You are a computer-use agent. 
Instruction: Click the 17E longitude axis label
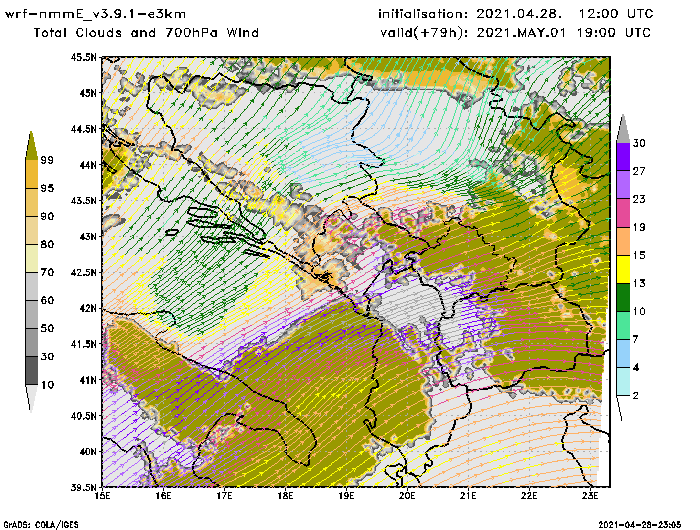tap(225, 496)
